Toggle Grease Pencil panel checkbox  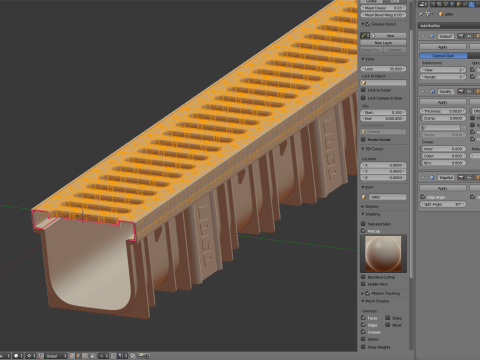point(368,24)
